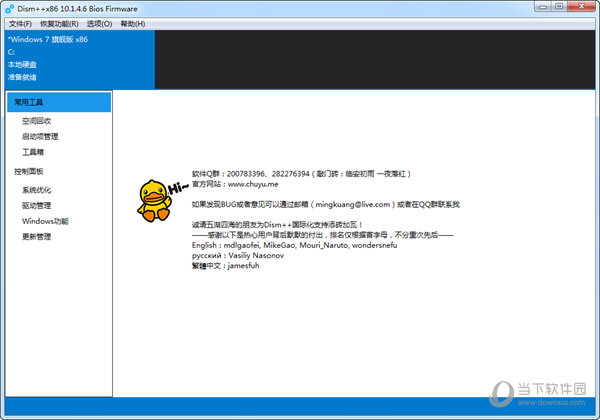Open 驱动管理 in the sidebar

36,206
